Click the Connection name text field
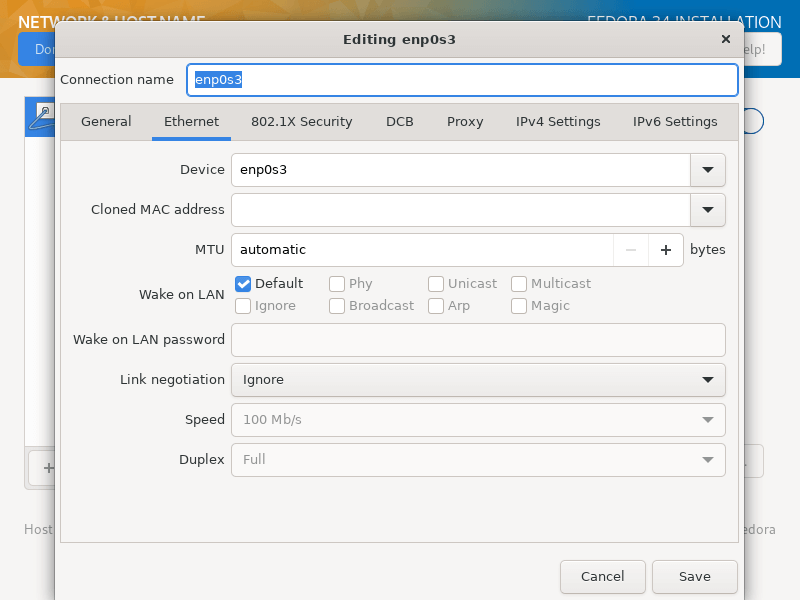This screenshot has height=600, width=800. point(462,80)
